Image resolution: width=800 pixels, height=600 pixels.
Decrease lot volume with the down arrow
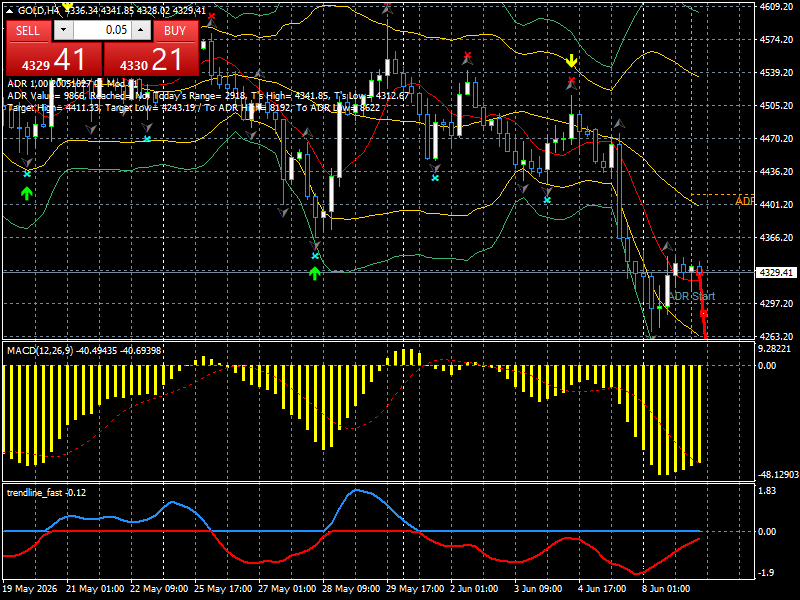[63, 30]
